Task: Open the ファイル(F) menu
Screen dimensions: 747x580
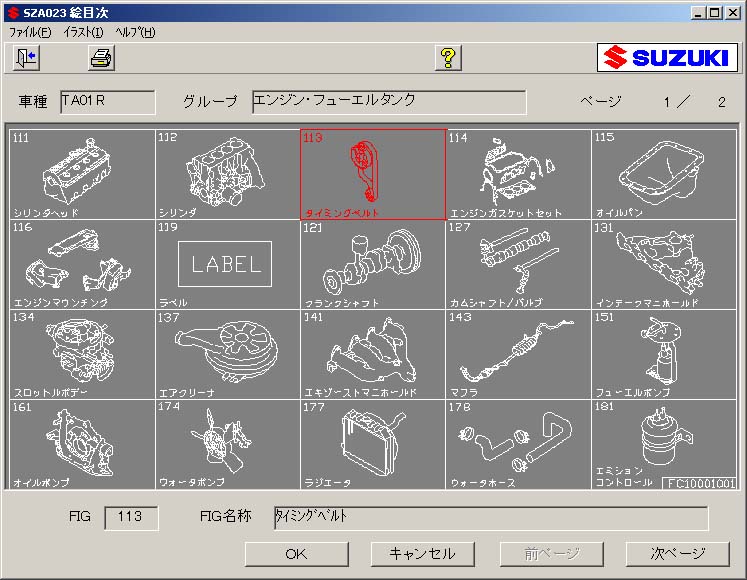Action: [x=30, y=32]
